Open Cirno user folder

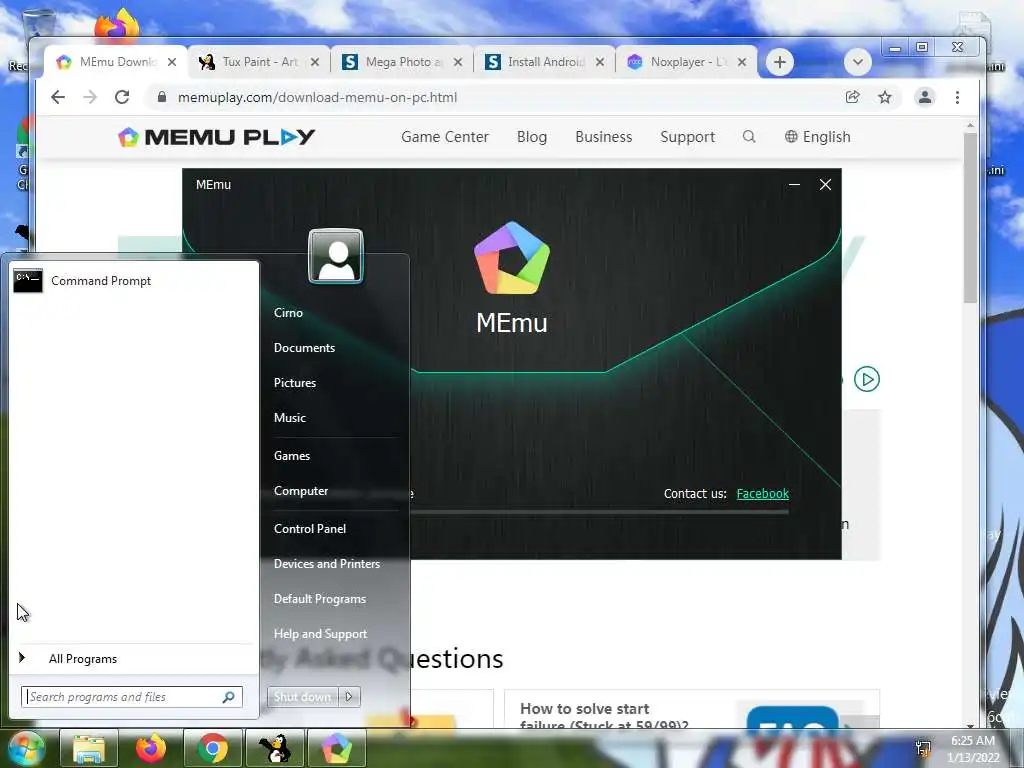click(288, 313)
